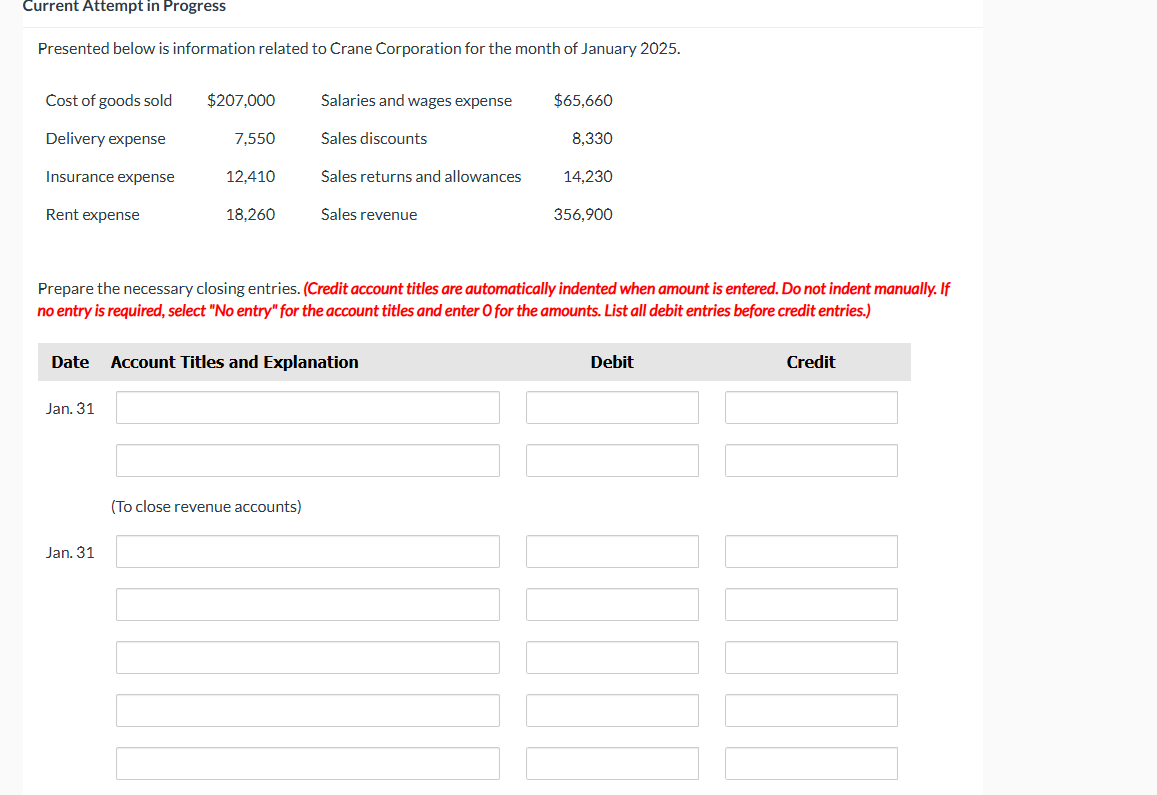The height and width of the screenshot is (795, 1157).
Task: Click the 'Current Attempt in Progress' heading
Action: pyautogui.click(x=124, y=7)
